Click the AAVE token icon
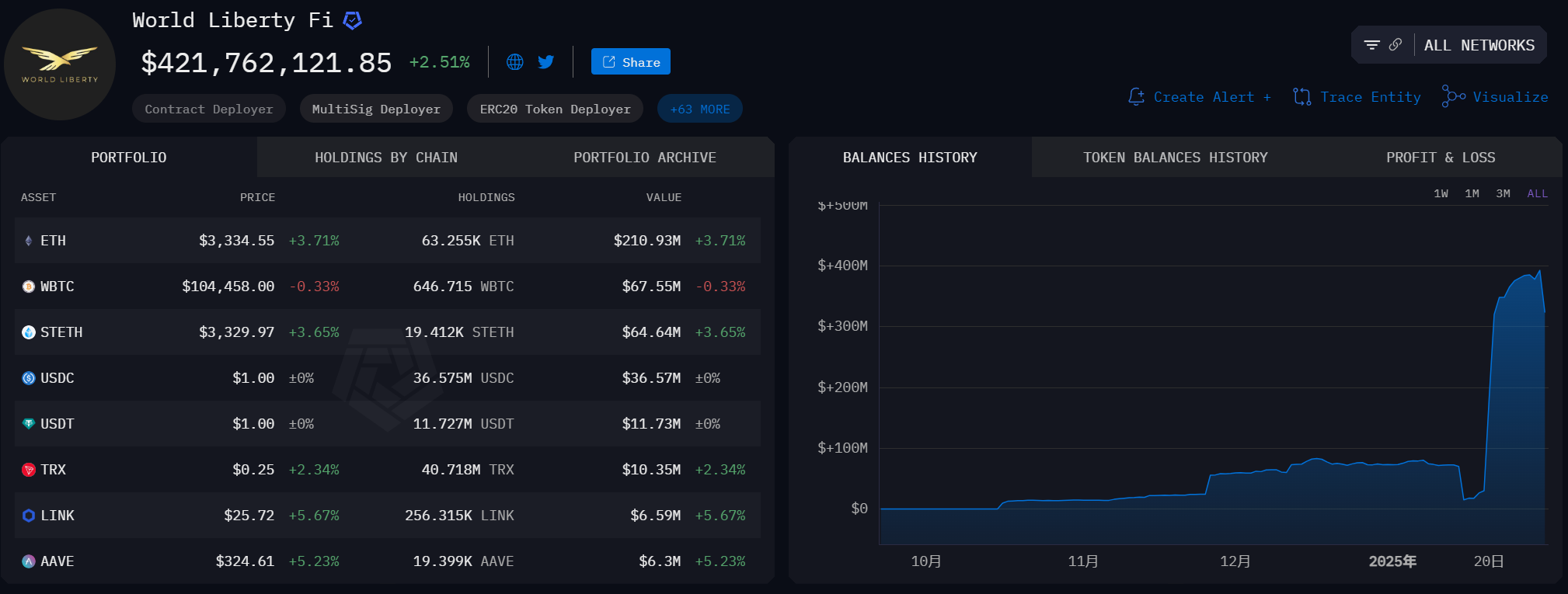Viewport: 1568px width, 594px height. coord(29,561)
